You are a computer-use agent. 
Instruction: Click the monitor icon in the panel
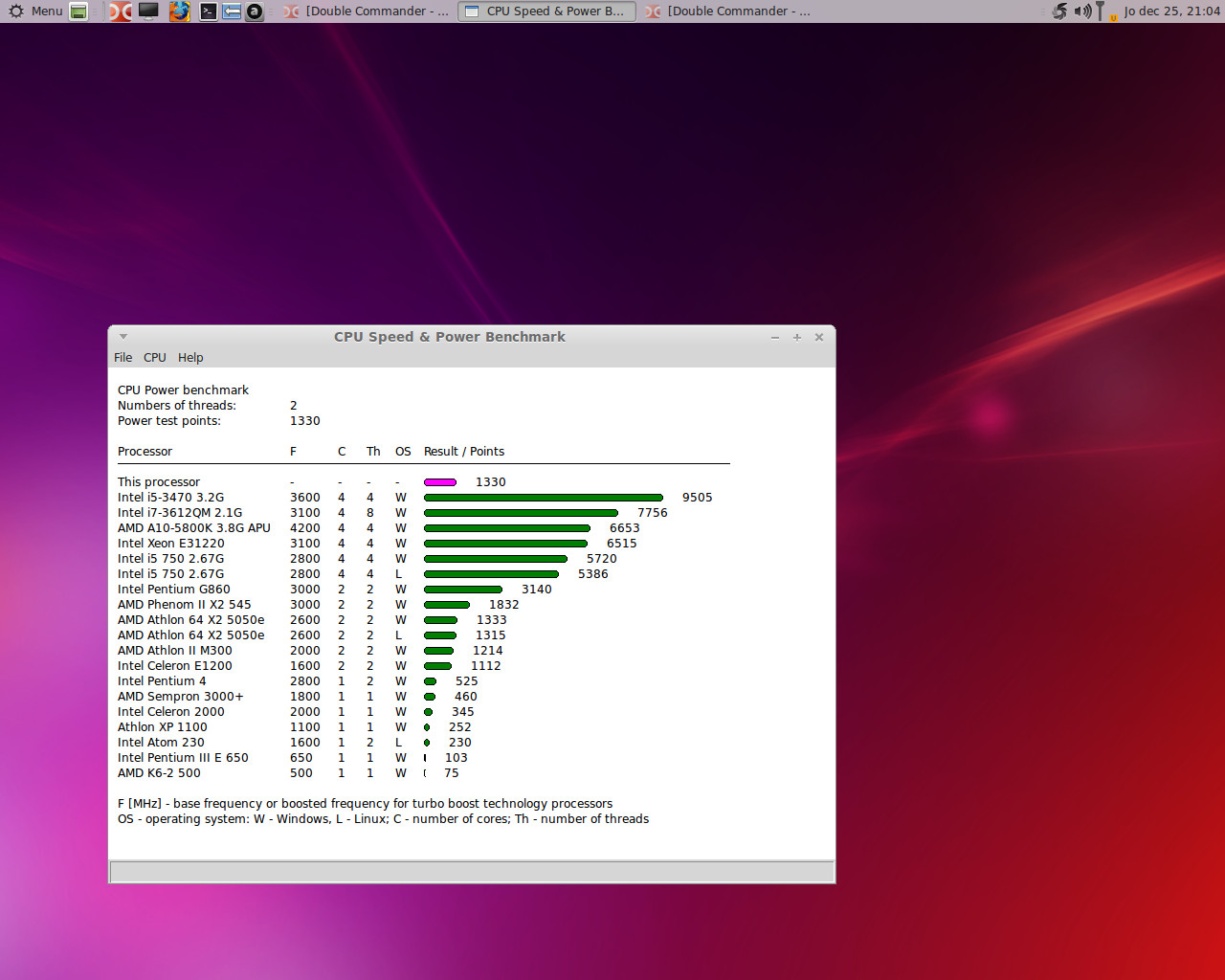[148, 11]
